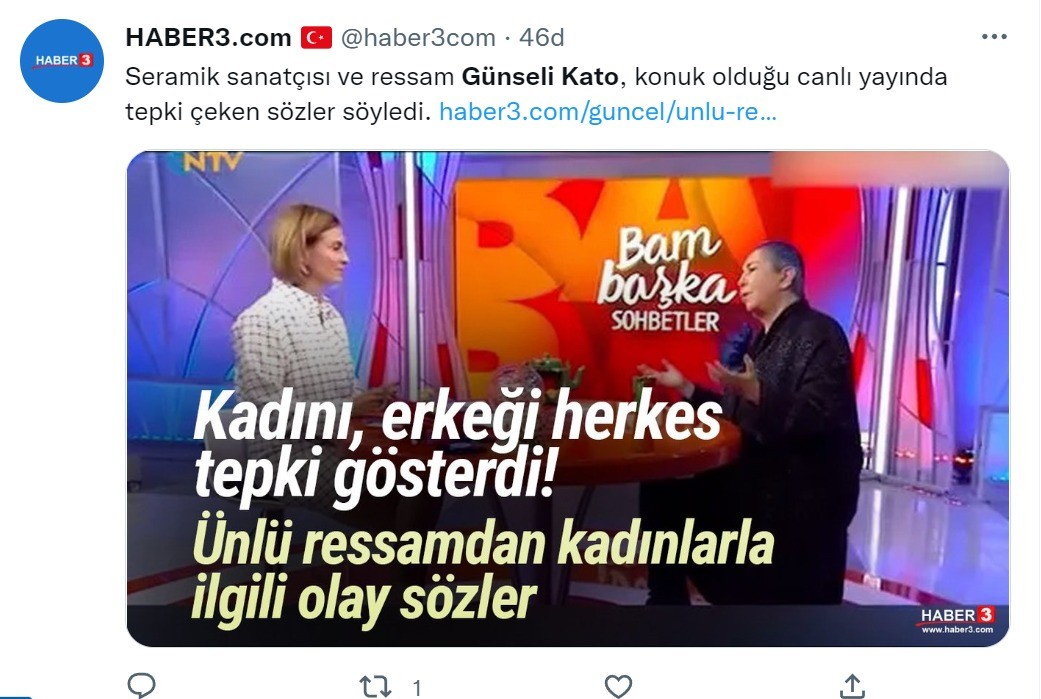Click the yellow caption 'Ünlü ressamdan kadınlarla'
This screenshot has width=1041, height=699.
483,546
